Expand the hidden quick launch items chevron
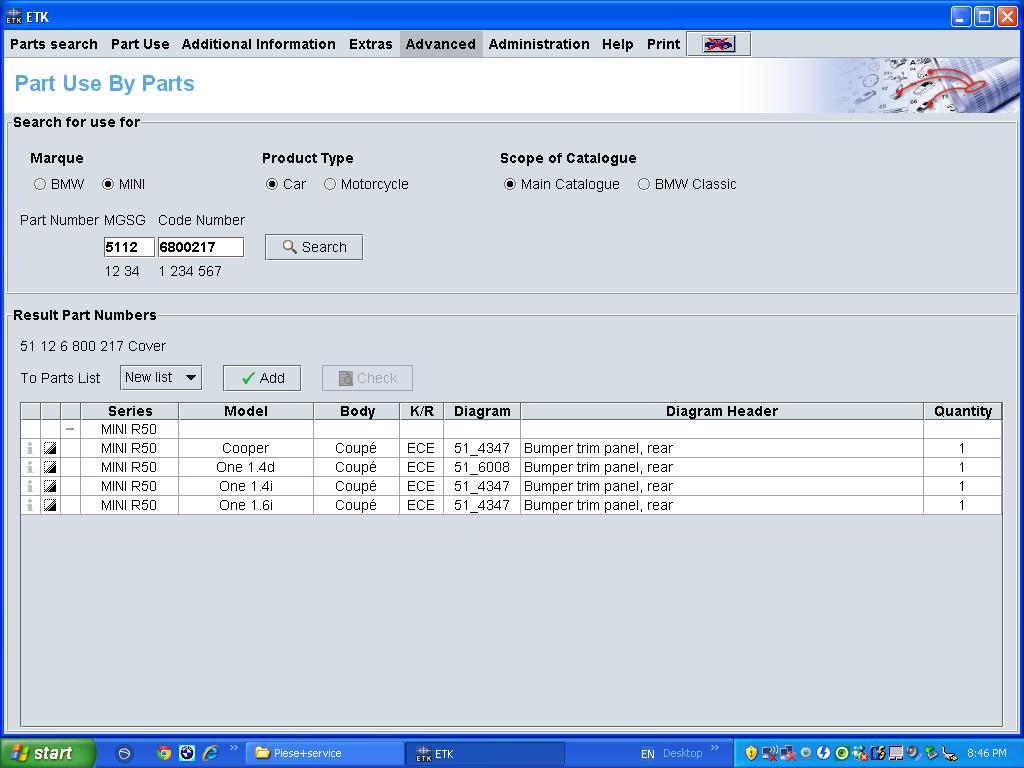Image resolution: width=1024 pixels, height=768 pixels. point(234,748)
